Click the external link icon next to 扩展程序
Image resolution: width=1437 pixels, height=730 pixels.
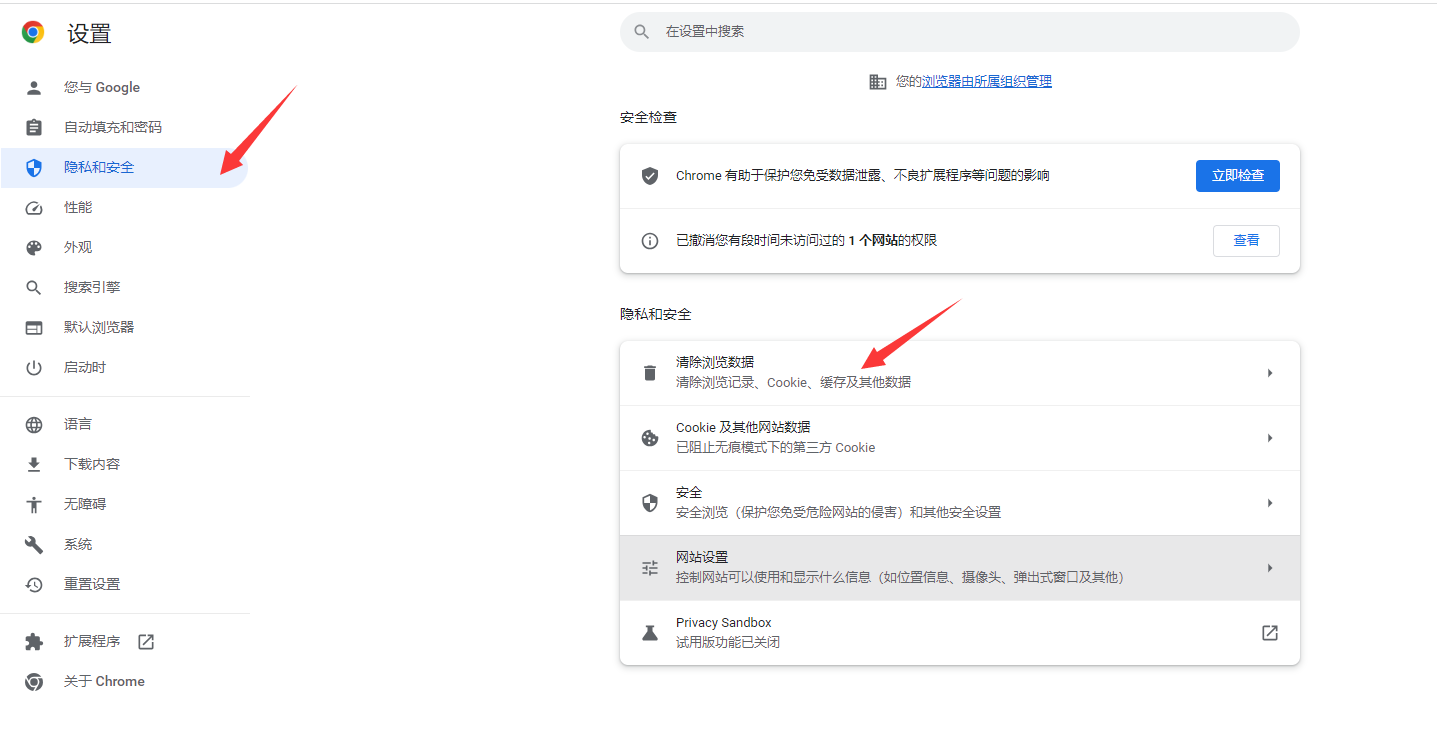pyautogui.click(x=146, y=641)
